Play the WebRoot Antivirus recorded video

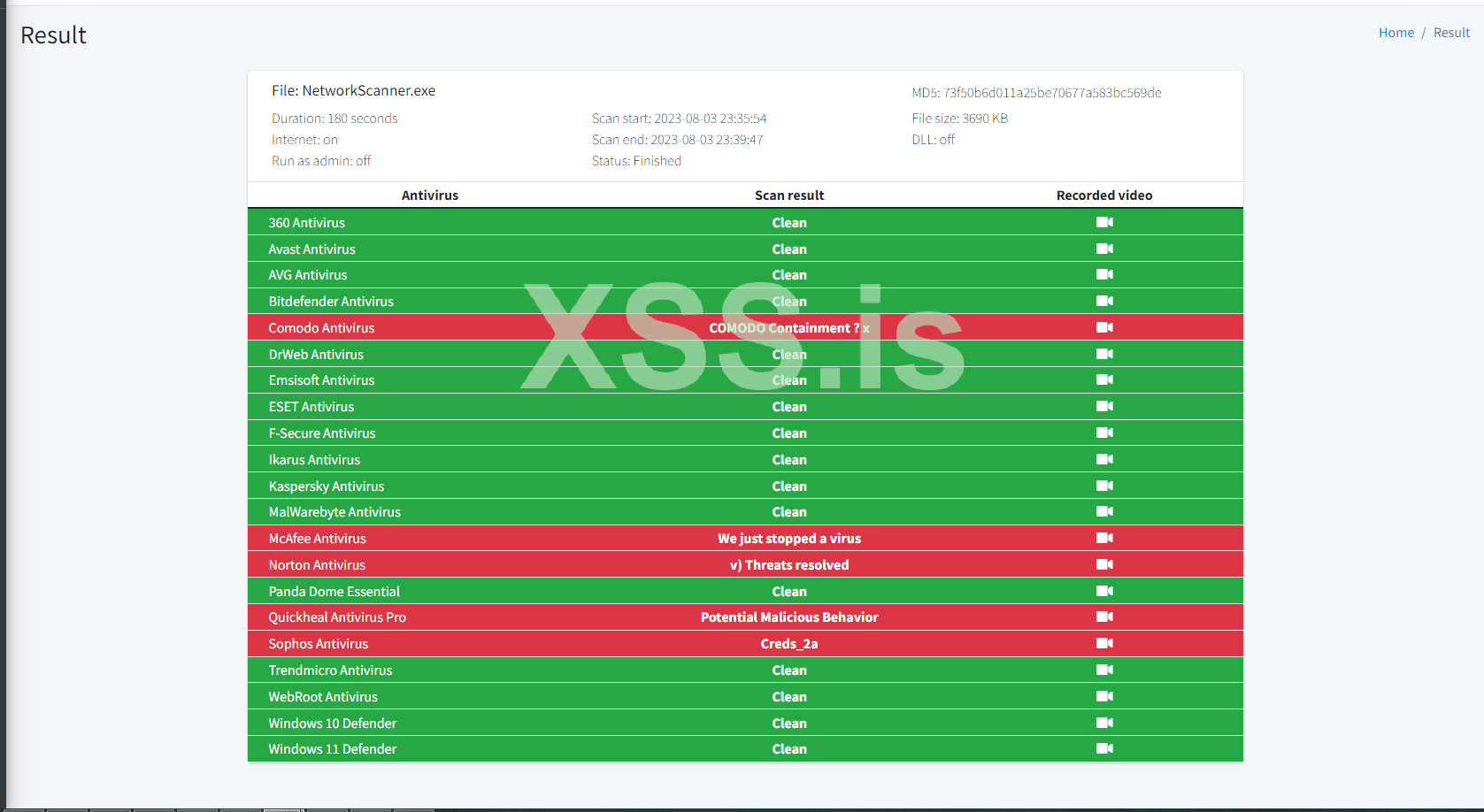(1104, 696)
